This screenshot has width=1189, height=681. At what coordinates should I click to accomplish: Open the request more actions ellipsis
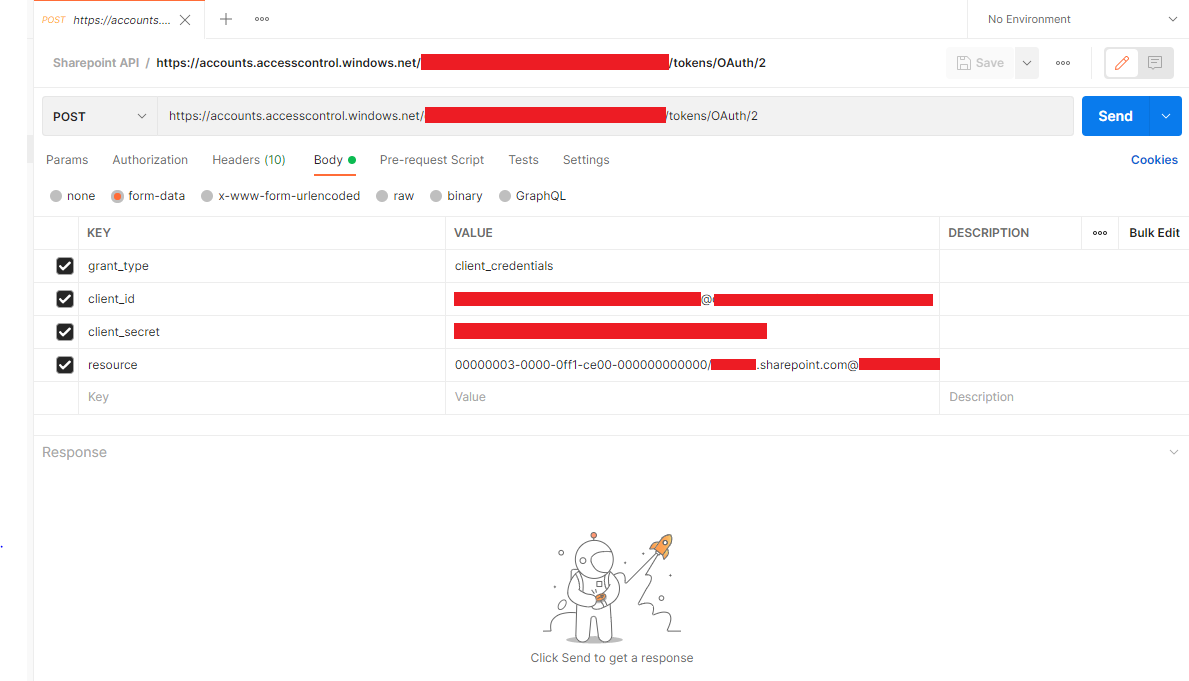[x=1063, y=63]
